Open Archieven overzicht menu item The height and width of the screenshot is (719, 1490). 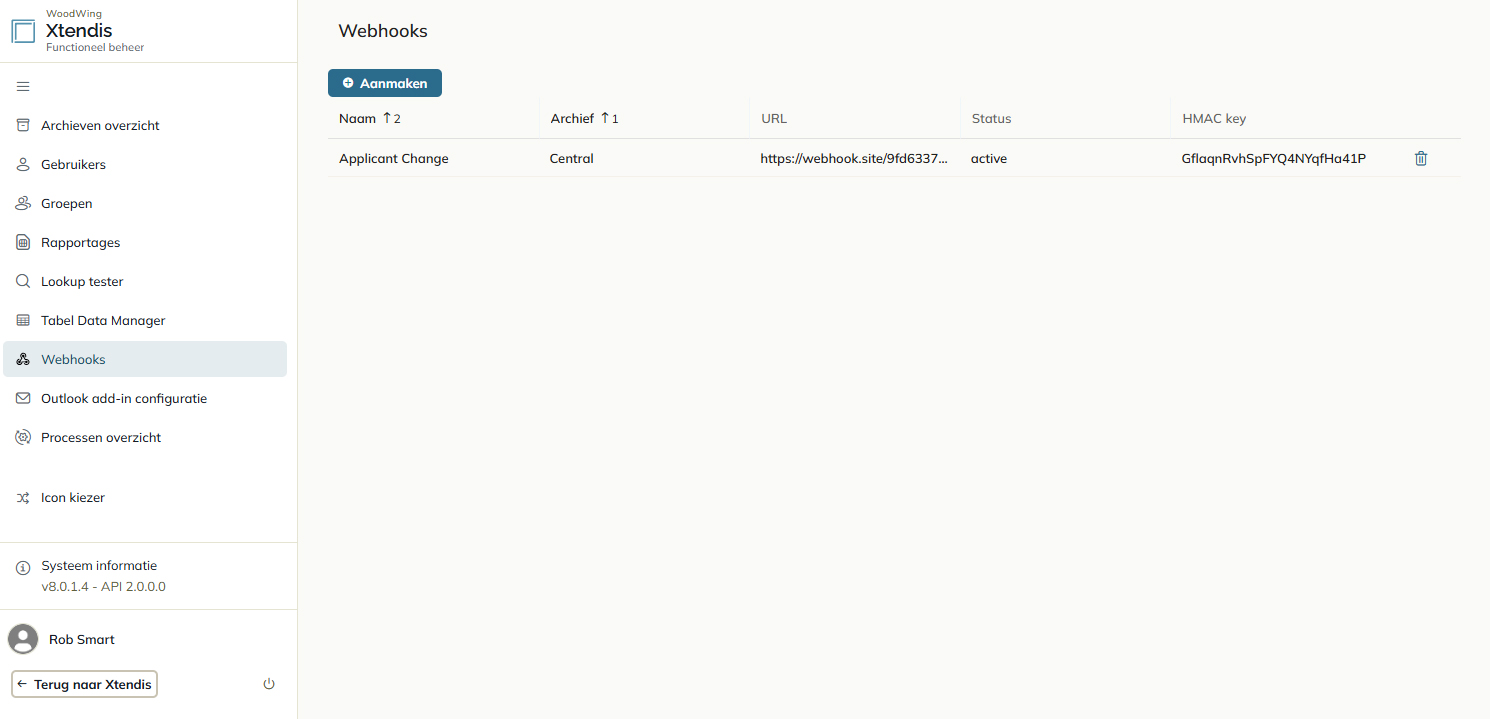(145, 125)
